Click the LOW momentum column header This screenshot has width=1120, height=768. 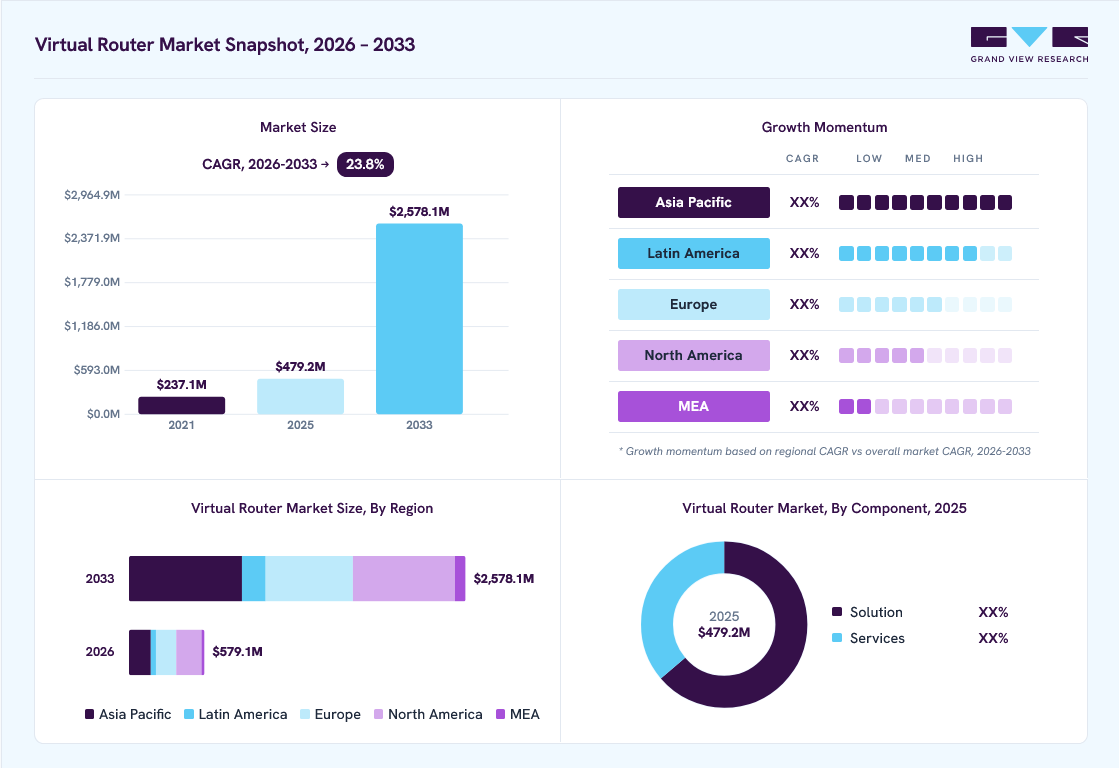[x=869, y=159]
